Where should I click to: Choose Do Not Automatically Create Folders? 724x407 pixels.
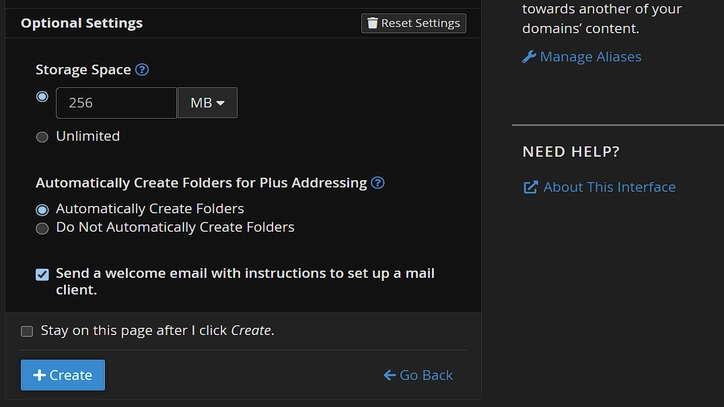point(42,228)
